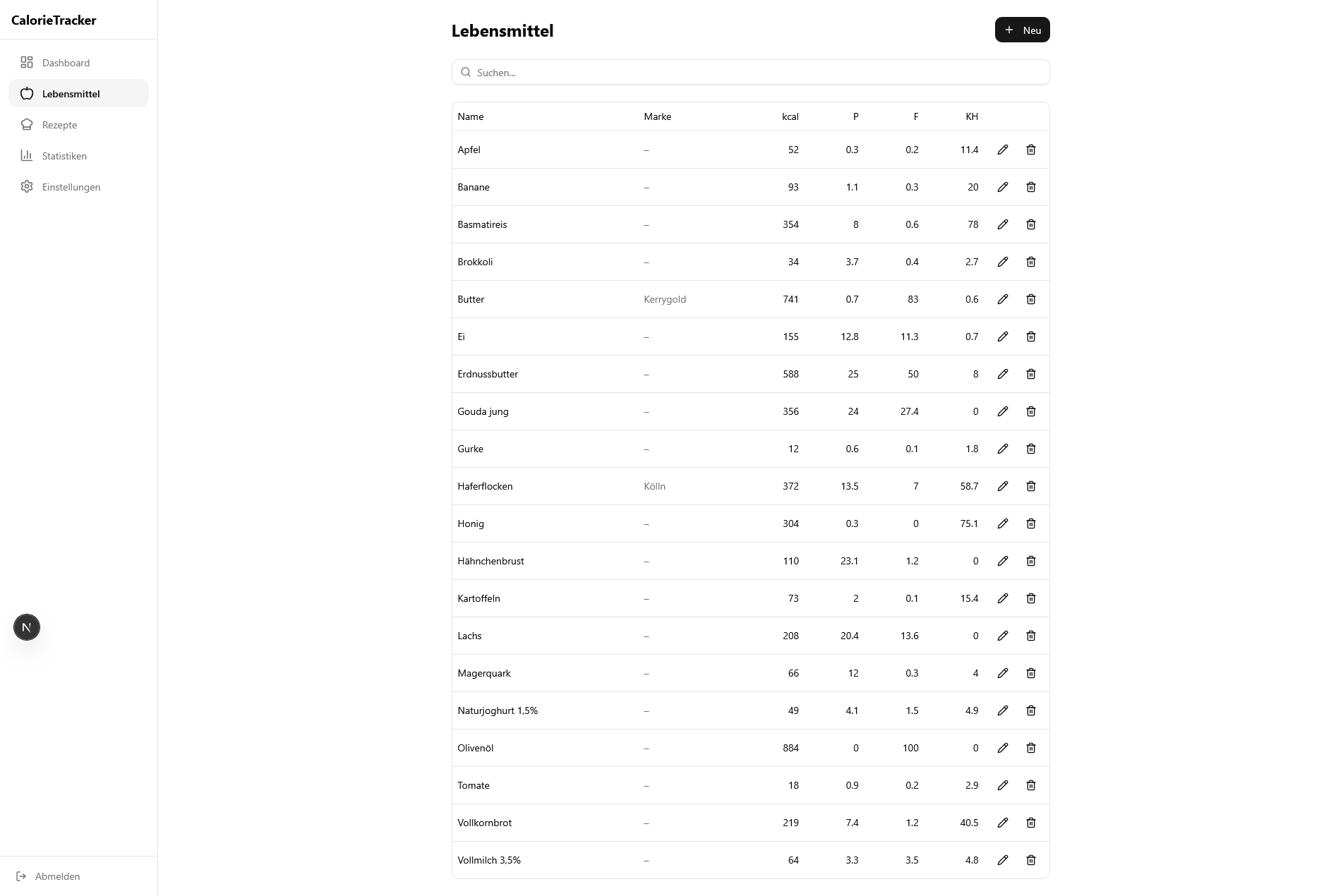This screenshot has width=1343, height=896.
Task: Edit the Gouda jung entry
Action: click(x=1003, y=411)
